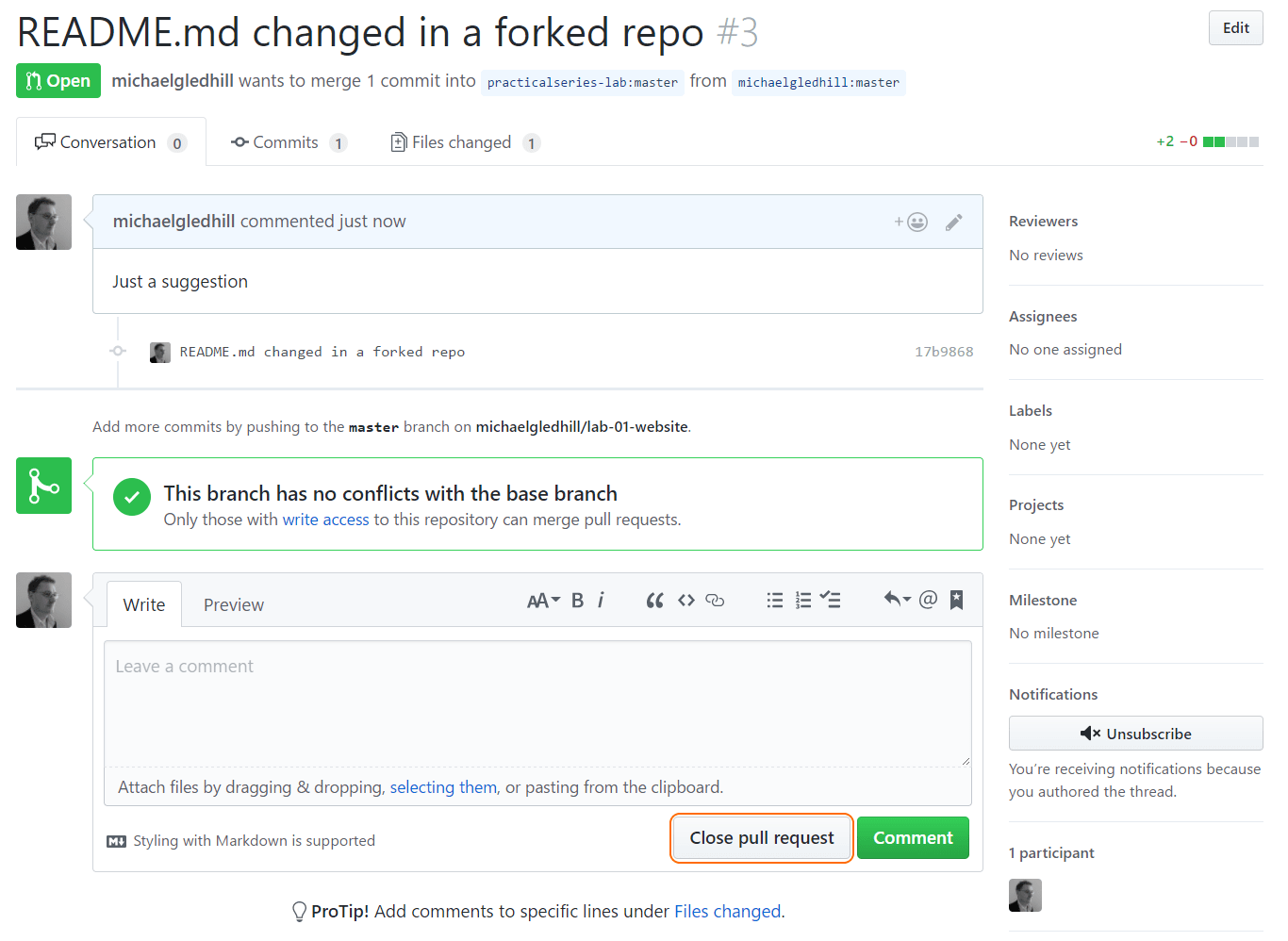Unsubscribe from notifications
1288x941 pixels.
tap(1135, 734)
